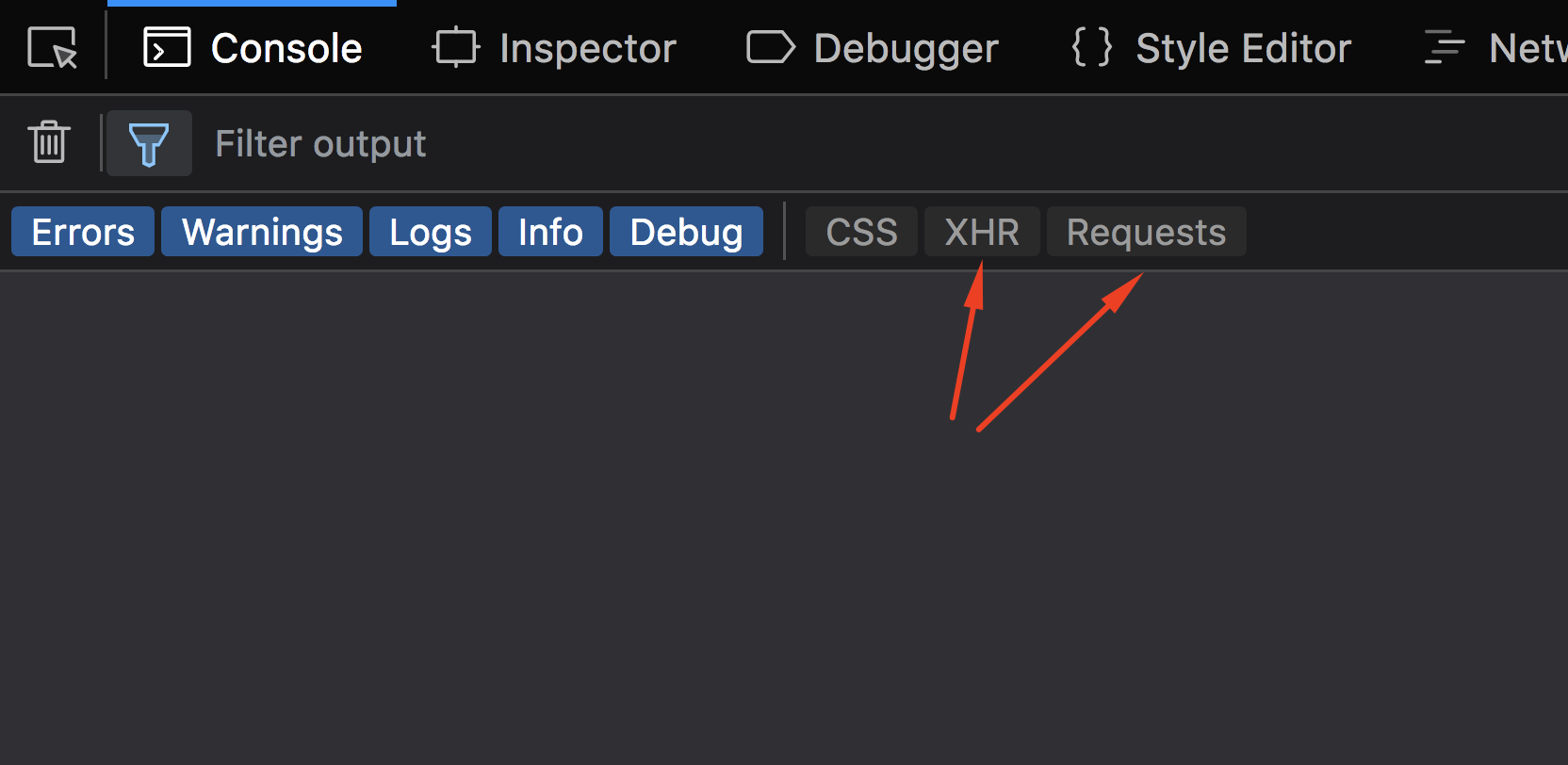
Task: Click the Inspector panel icon
Action: 456,47
